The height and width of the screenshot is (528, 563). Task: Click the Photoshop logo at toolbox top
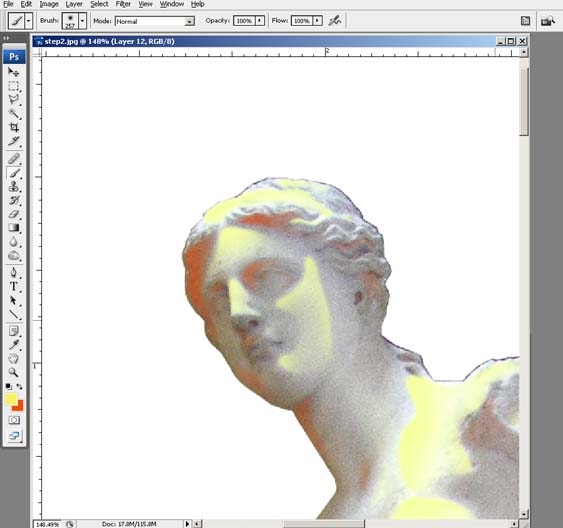click(14, 57)
